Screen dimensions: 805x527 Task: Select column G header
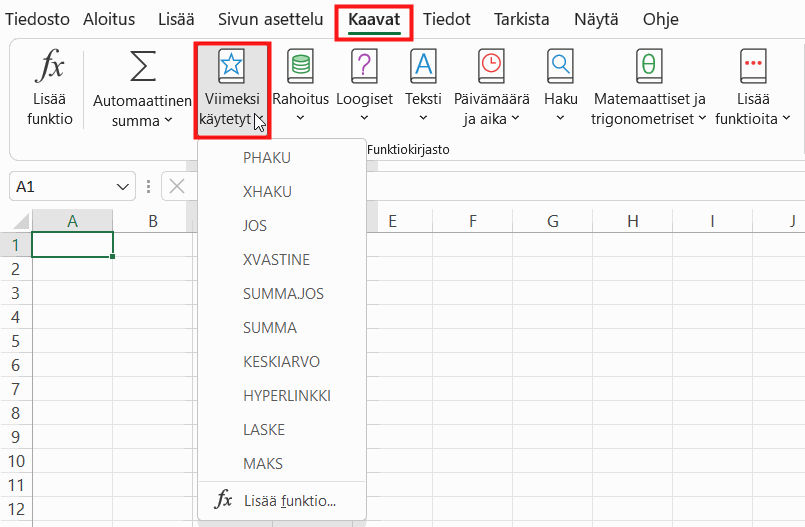(x=552, y=221)
